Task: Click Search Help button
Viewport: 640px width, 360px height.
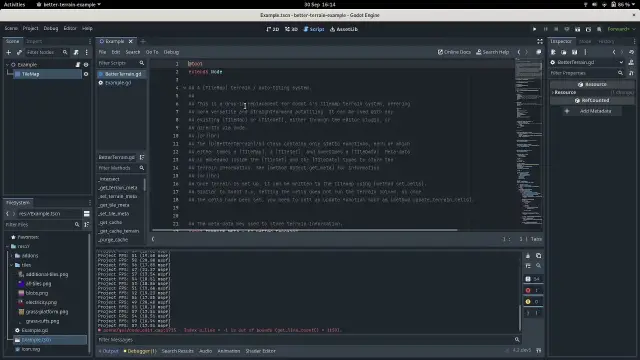Action: pos(493,52)
